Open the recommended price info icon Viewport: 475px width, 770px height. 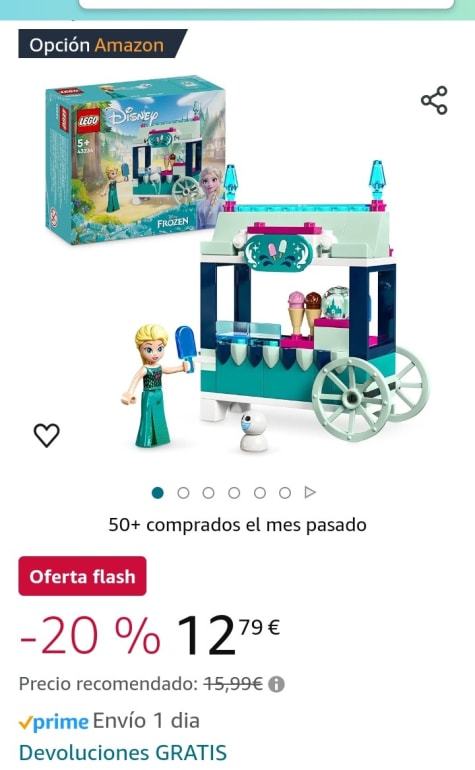coord(277,684)
